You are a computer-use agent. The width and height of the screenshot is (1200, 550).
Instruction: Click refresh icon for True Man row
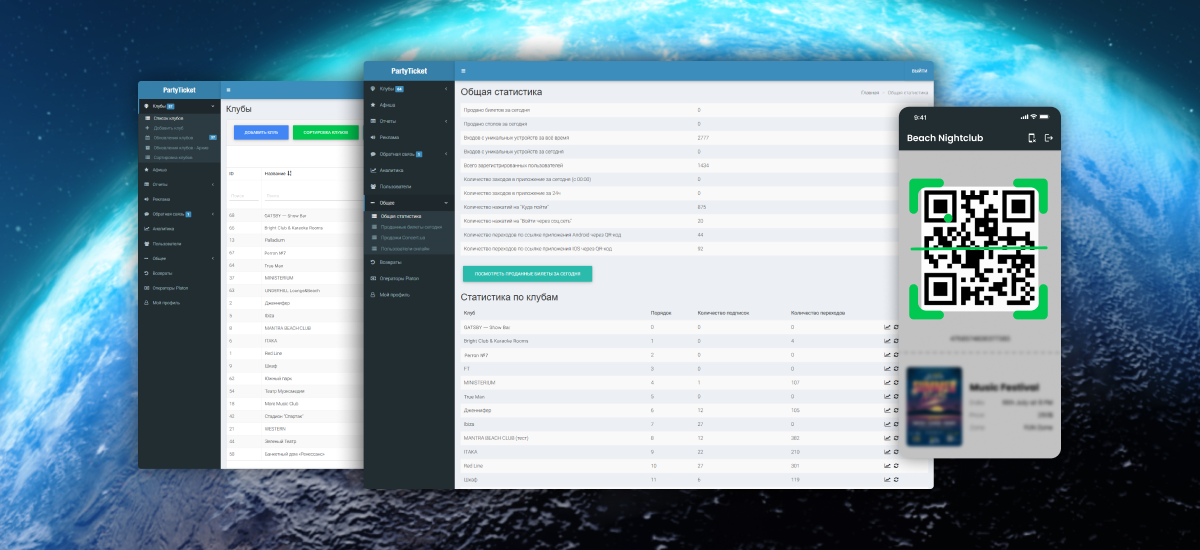pos(896,397)
